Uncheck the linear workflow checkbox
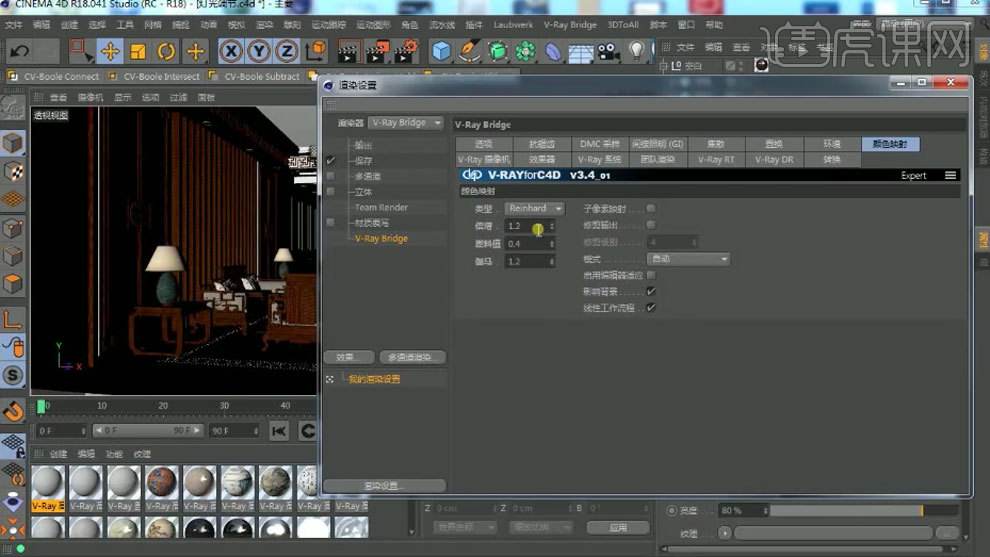The height and width of the screenshot is (557, 990). click(x=651, y=308)
